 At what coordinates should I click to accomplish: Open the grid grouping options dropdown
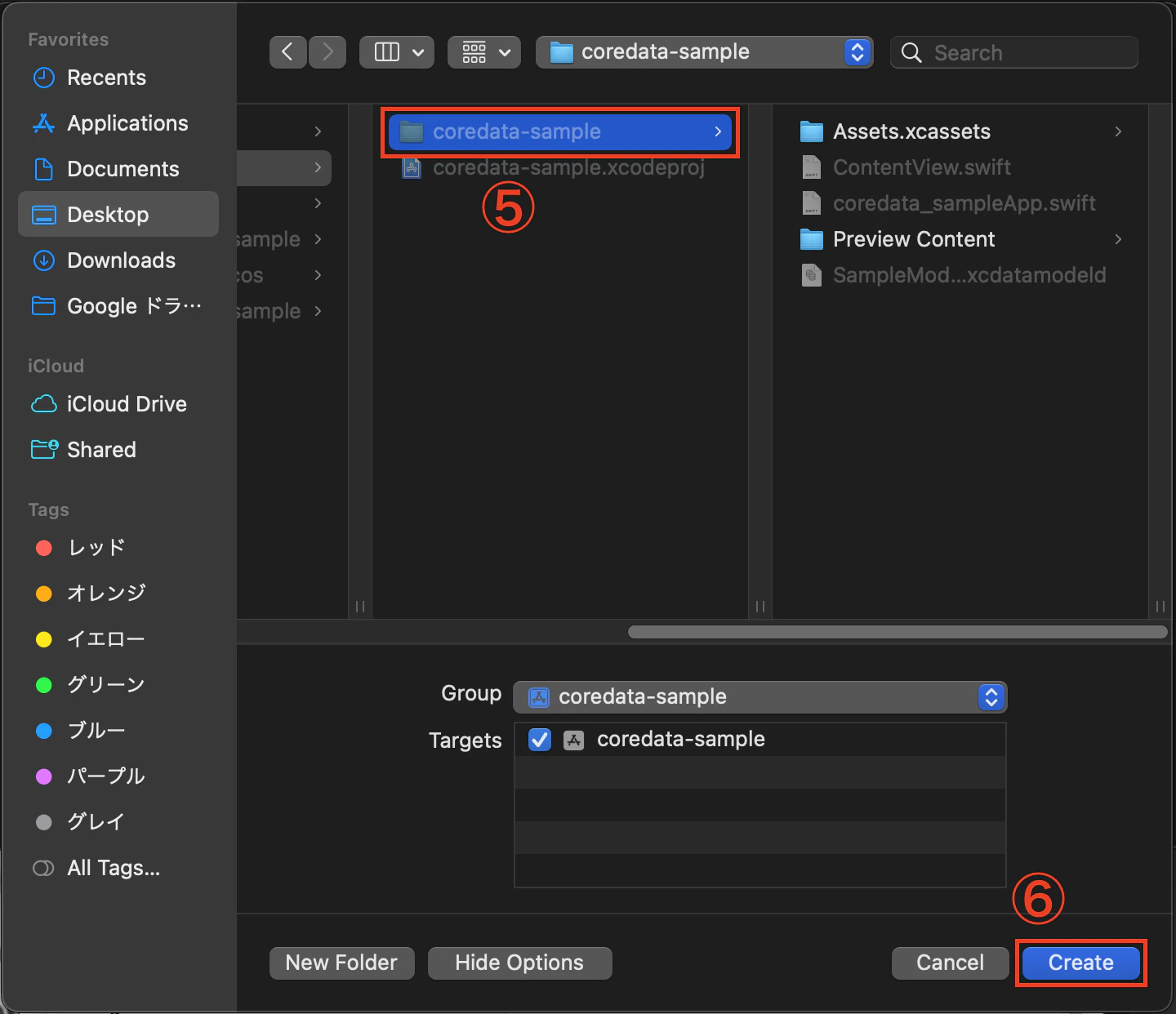coord(484,52)
